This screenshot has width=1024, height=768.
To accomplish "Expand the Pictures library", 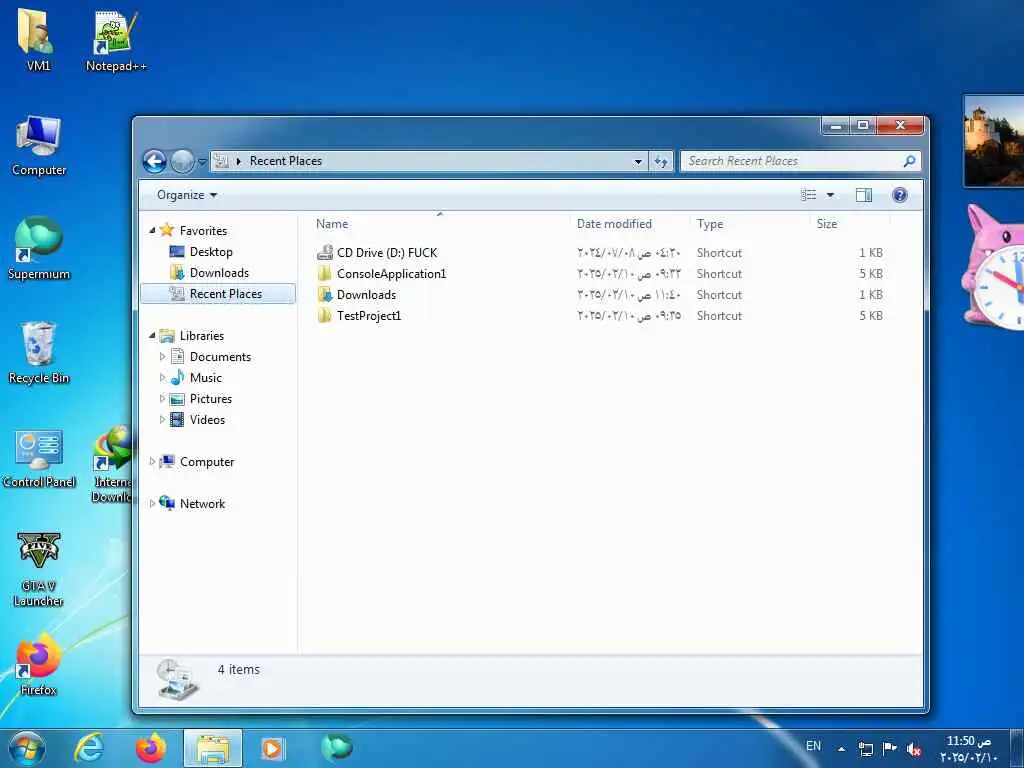I will point(162,398).
